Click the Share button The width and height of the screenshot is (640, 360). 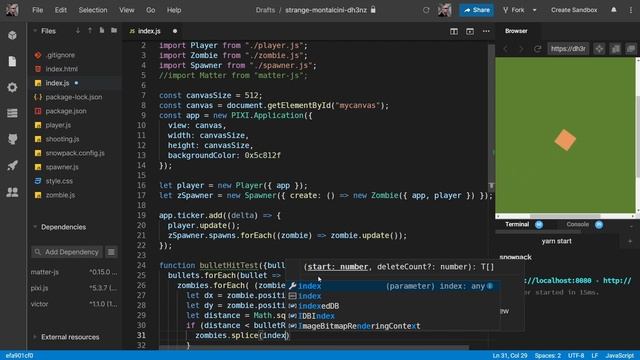(476, 10)
